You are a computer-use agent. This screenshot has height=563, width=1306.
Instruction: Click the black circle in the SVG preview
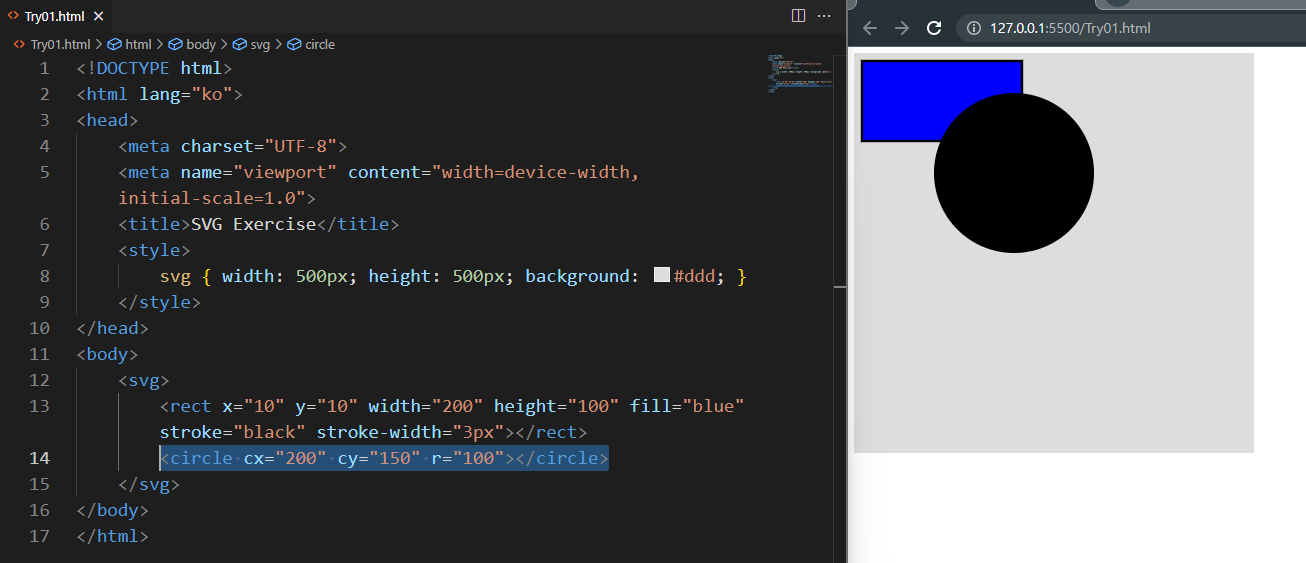pyautogui.click(x=1014, y=173)
